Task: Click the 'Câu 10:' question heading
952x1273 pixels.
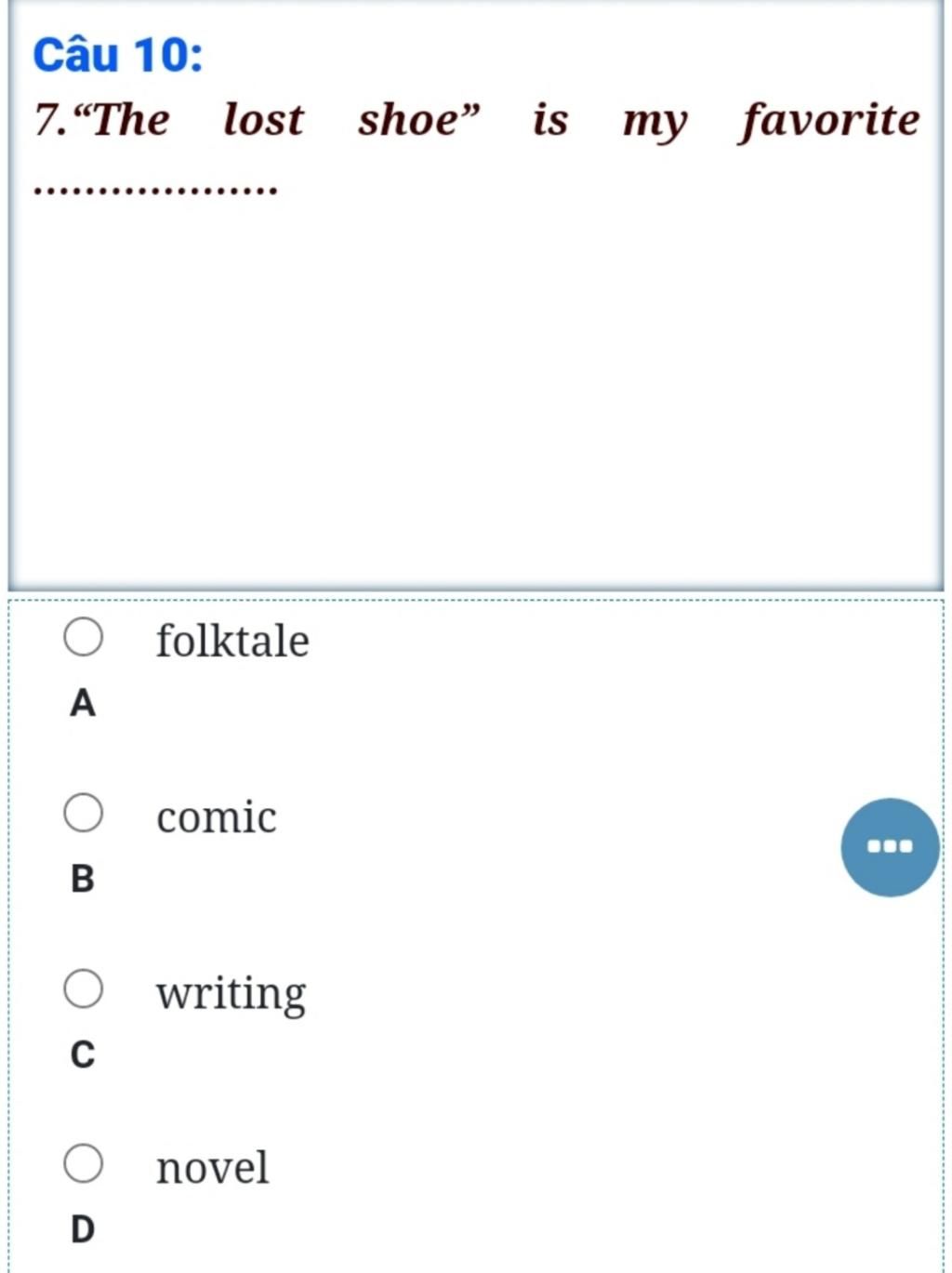Action: (x=118, y=54)
